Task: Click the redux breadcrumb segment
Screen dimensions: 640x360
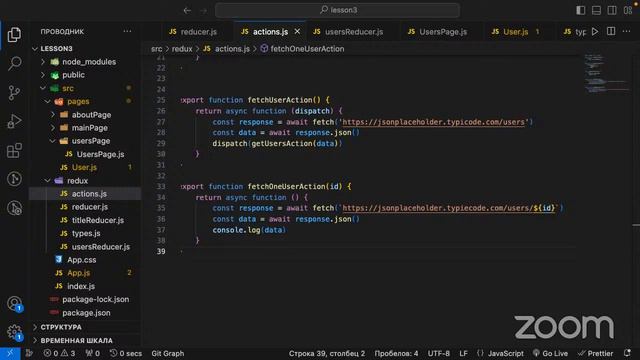Action: [x=182, y=49]
